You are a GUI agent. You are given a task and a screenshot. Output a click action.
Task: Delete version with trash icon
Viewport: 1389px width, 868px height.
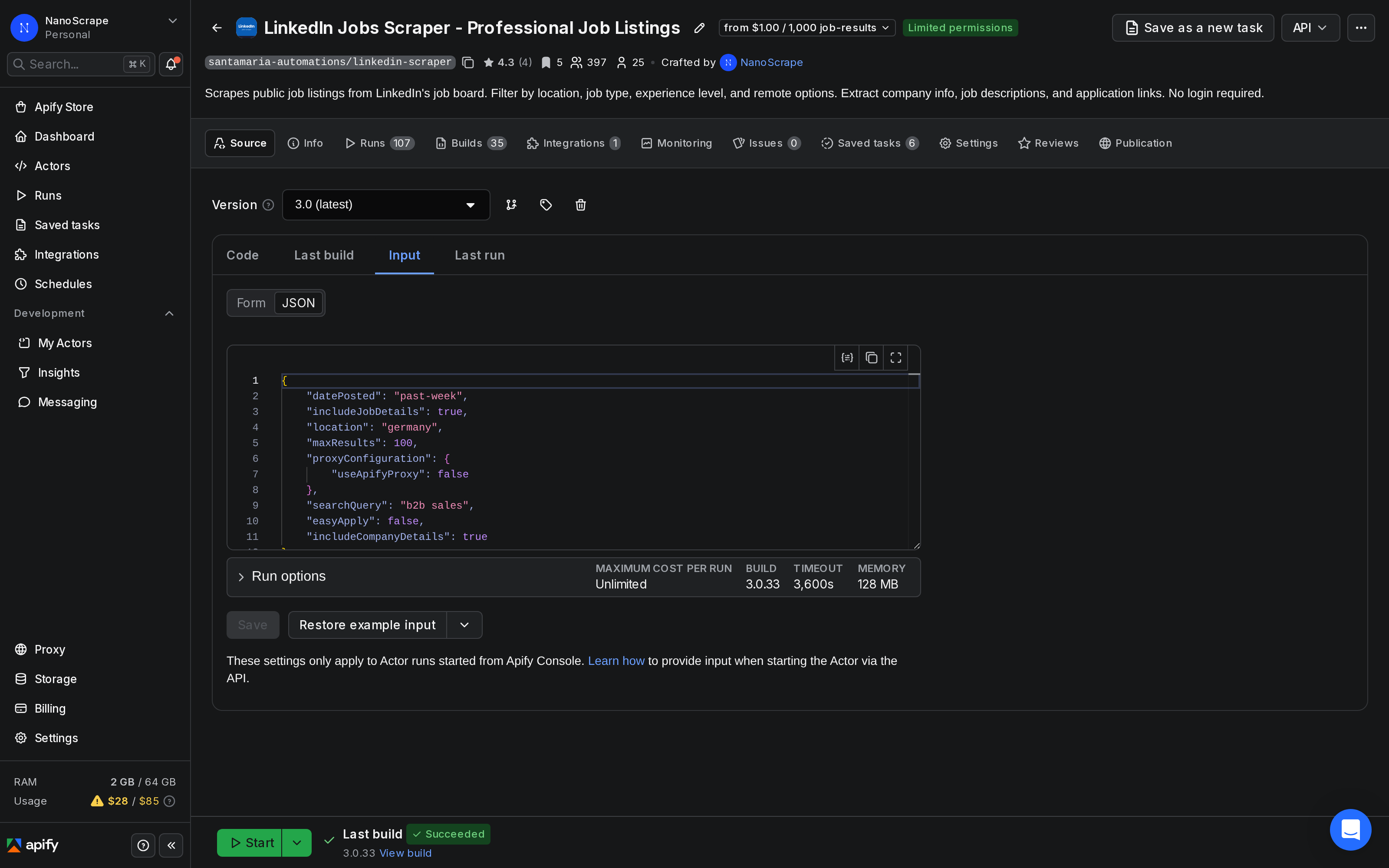pyautogui.click(x=580, y=205)
